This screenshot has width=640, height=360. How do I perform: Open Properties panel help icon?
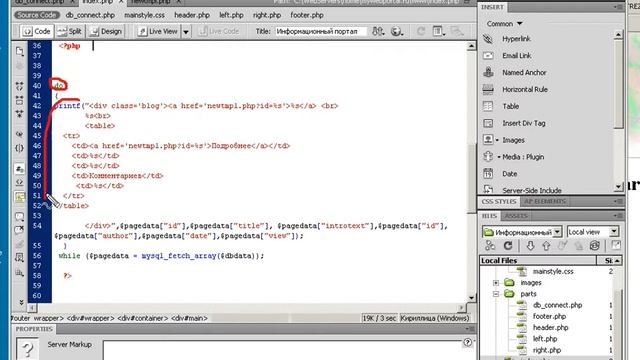tap(467, 342)
